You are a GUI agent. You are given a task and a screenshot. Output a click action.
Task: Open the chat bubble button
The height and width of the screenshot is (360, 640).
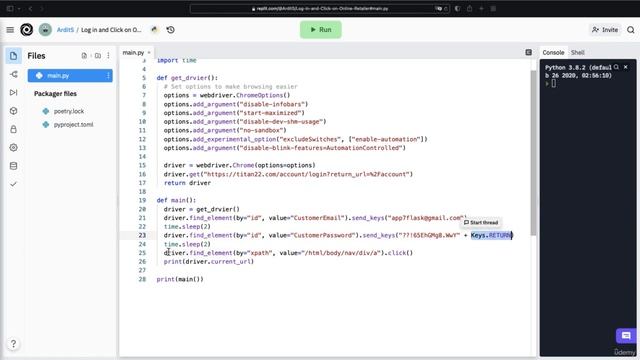[626, 336]
